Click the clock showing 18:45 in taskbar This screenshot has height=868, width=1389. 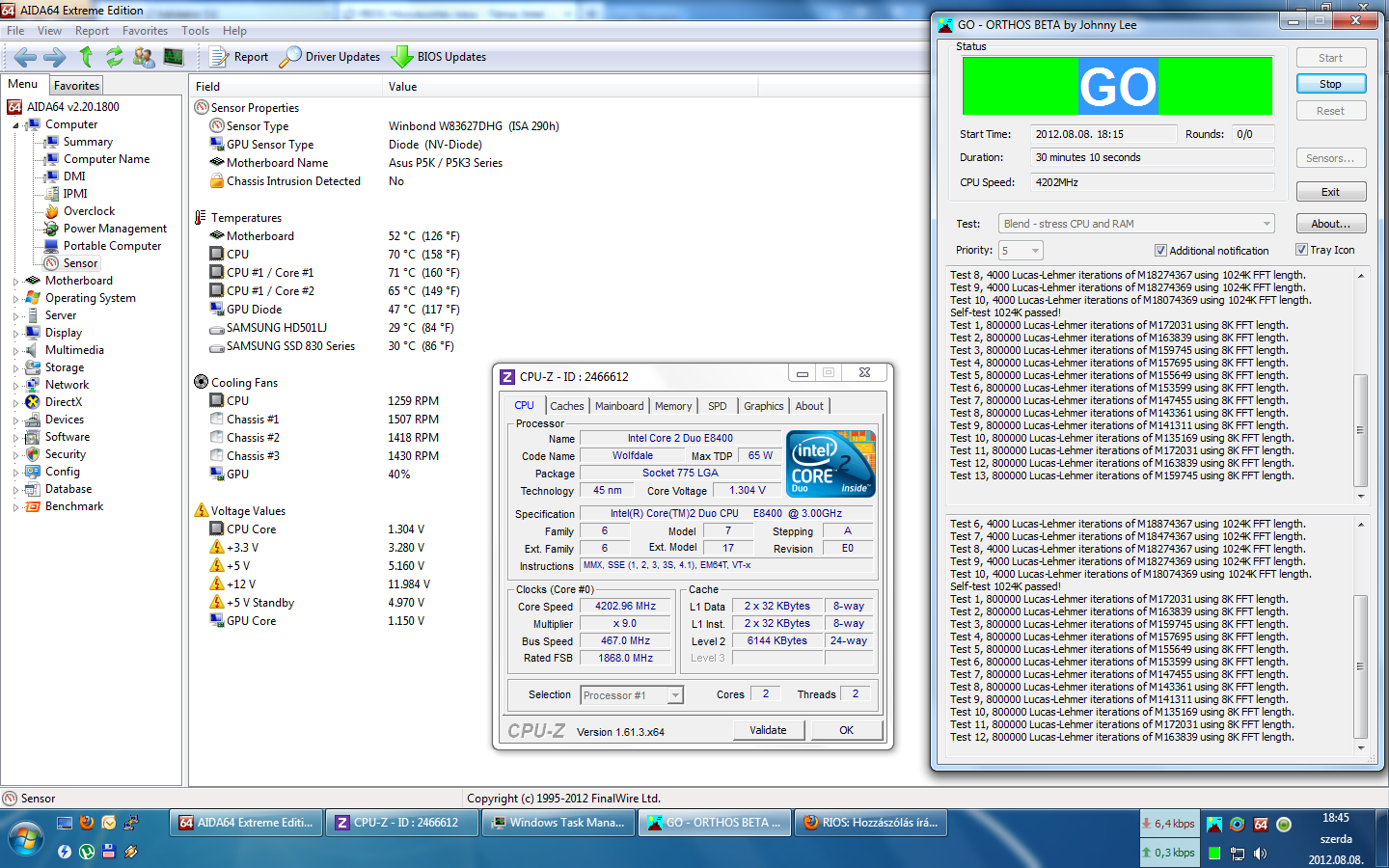[x=1336, y=818]
